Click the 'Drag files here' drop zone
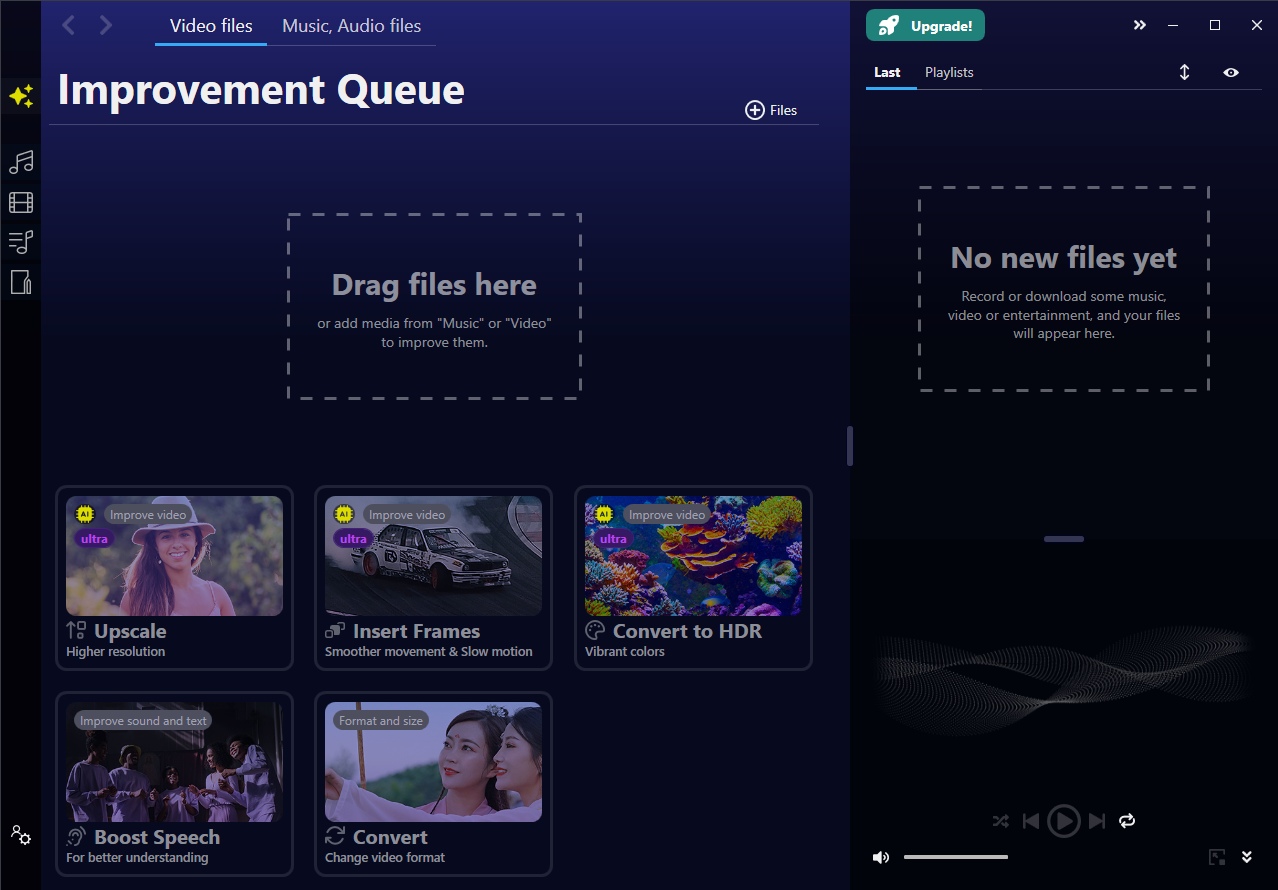Screen dimensions: 1278x890 tap(434, 306)
